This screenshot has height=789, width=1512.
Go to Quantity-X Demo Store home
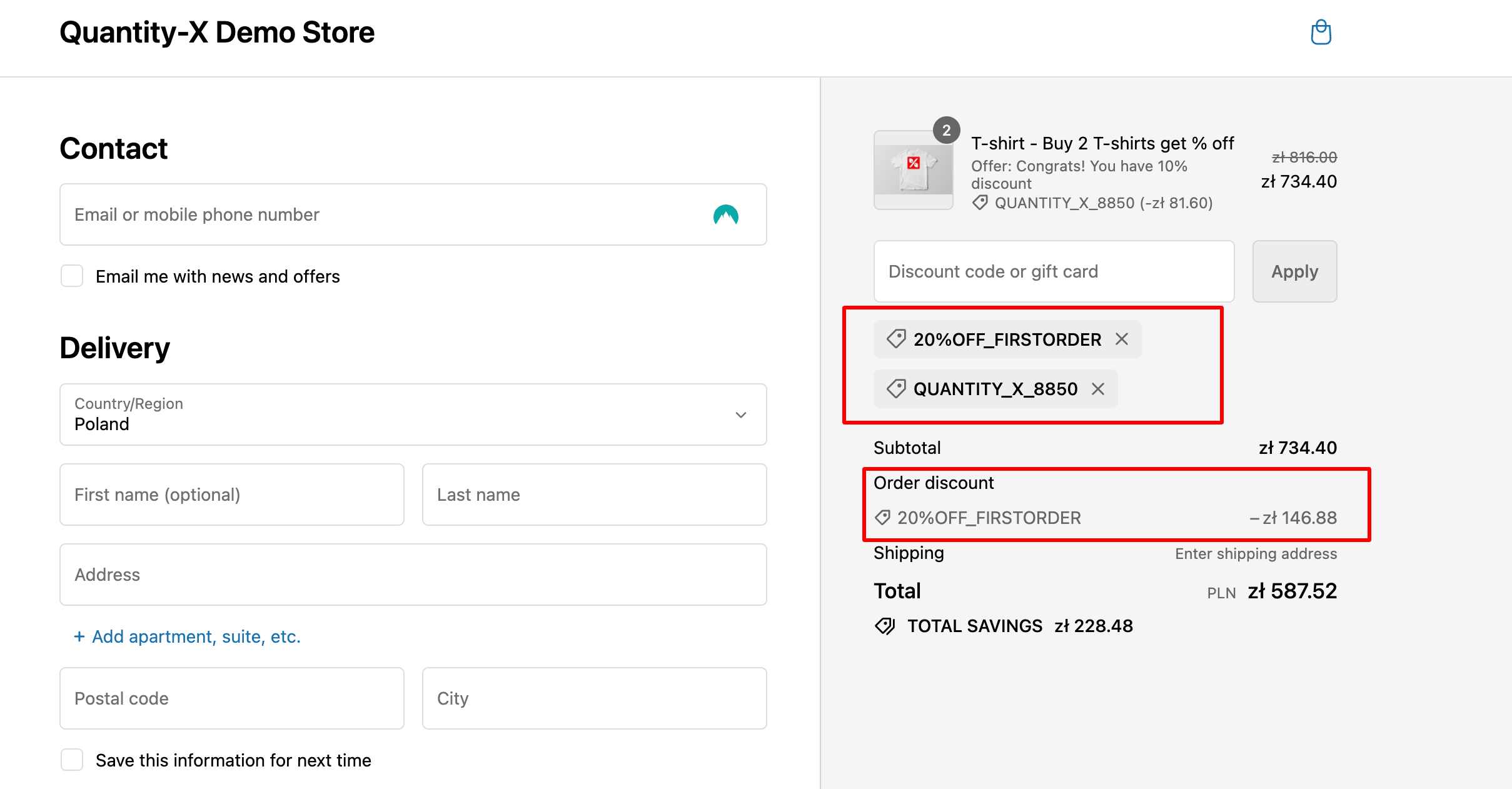pyautogui.click(x=217, y=33)
